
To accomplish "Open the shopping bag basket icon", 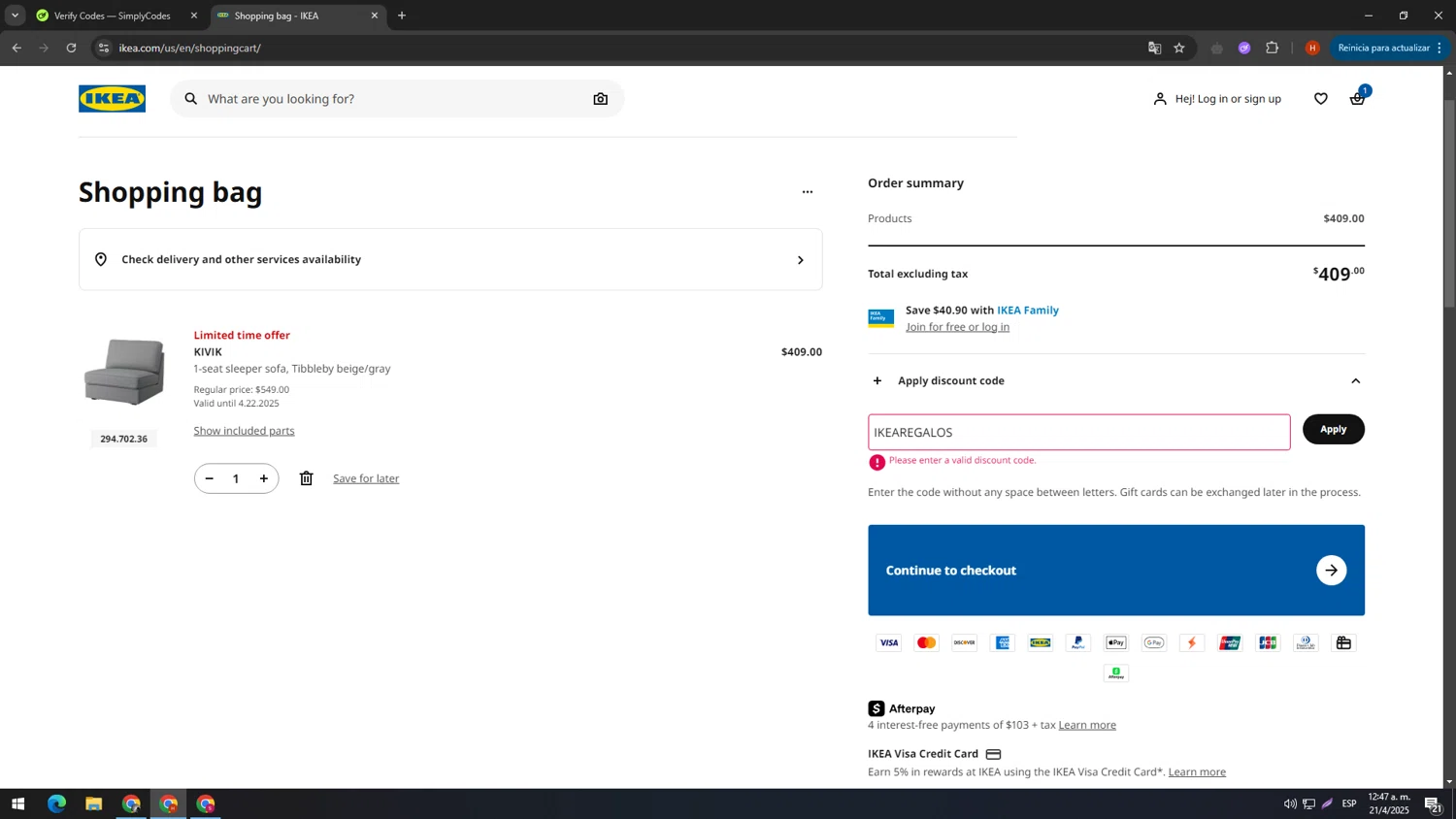I will pos(1357,98).
